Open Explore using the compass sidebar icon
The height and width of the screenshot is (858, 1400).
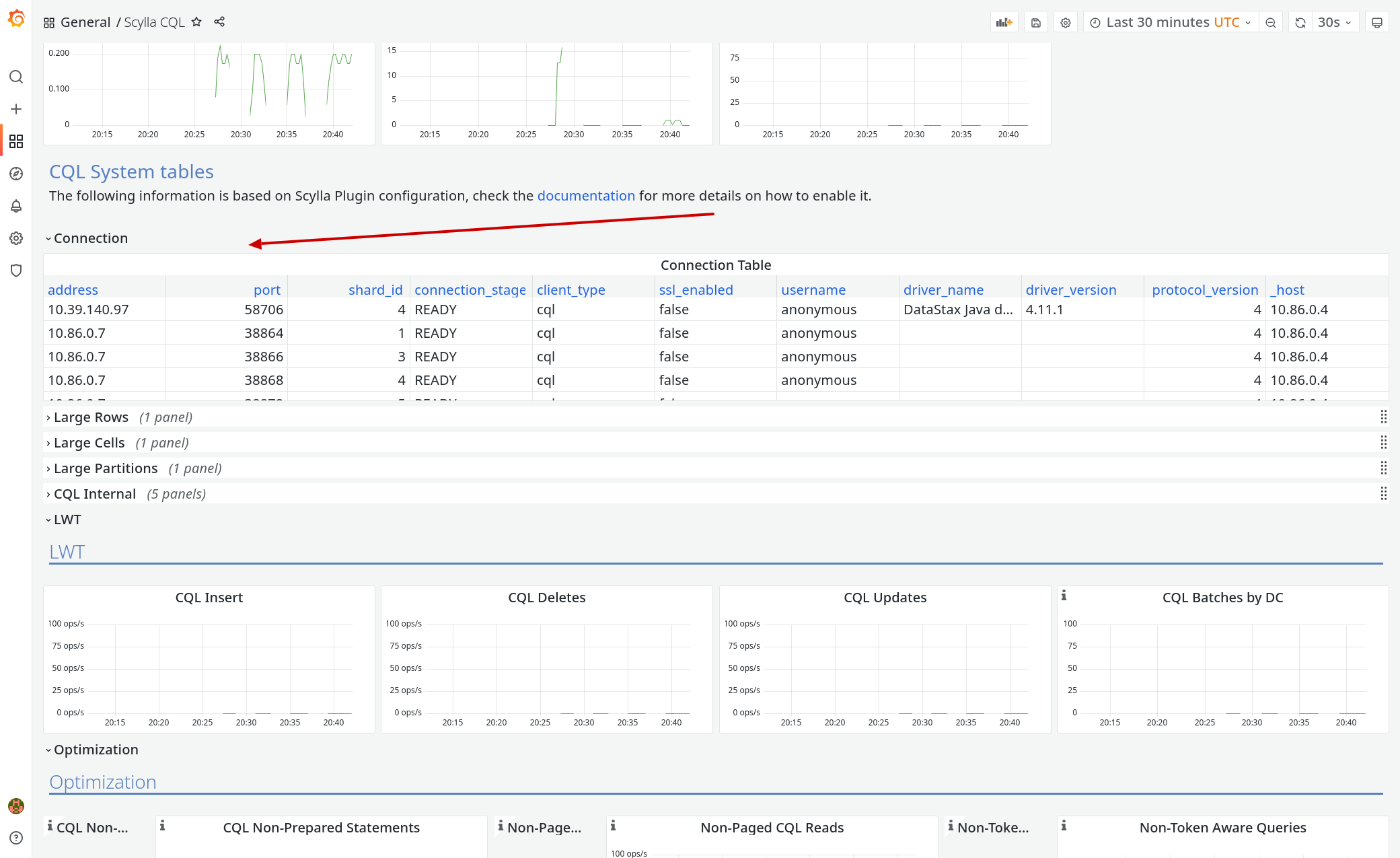16,174
